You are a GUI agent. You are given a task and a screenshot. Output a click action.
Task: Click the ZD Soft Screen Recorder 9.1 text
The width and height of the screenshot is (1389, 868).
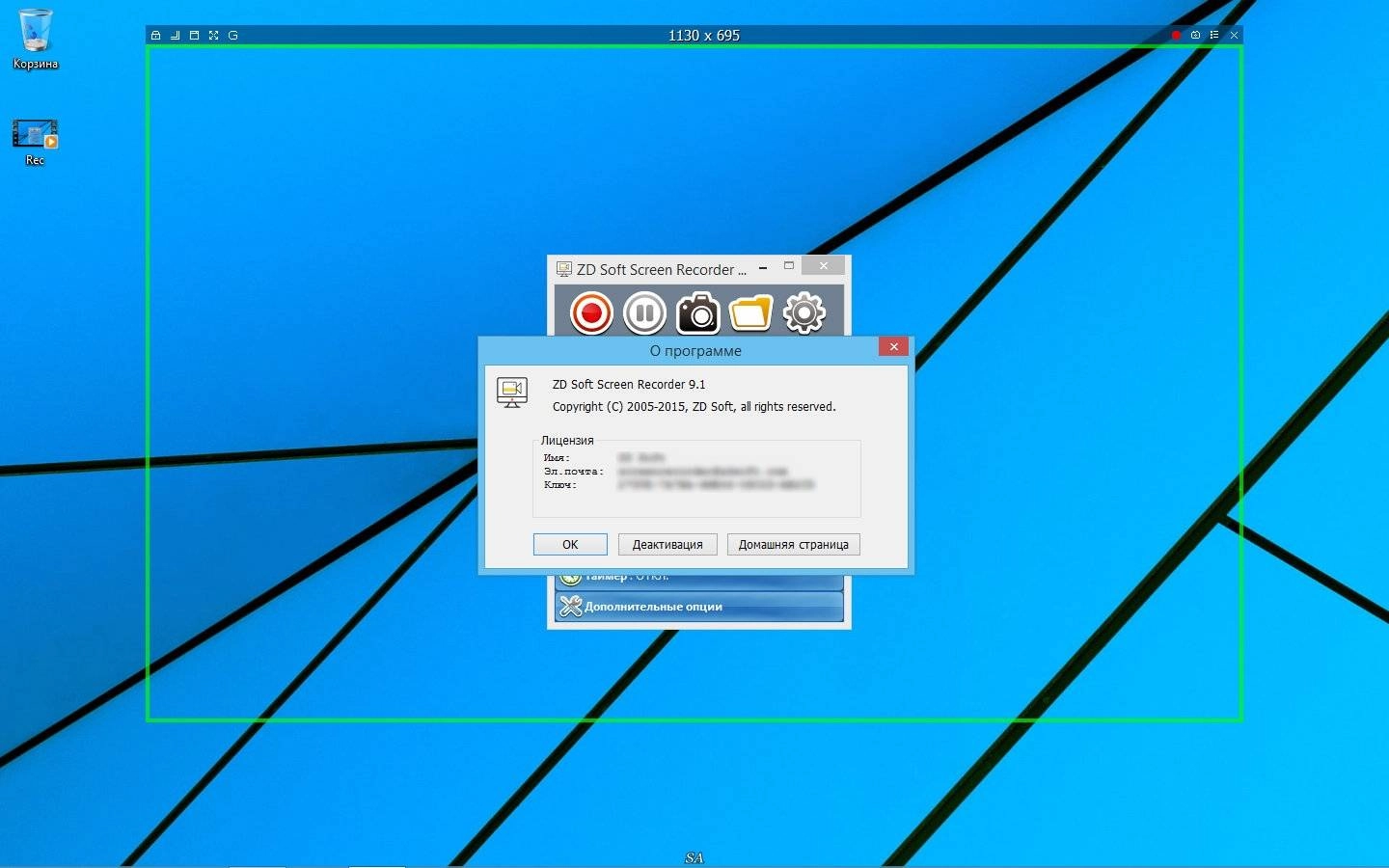click(x=629, y=384)
